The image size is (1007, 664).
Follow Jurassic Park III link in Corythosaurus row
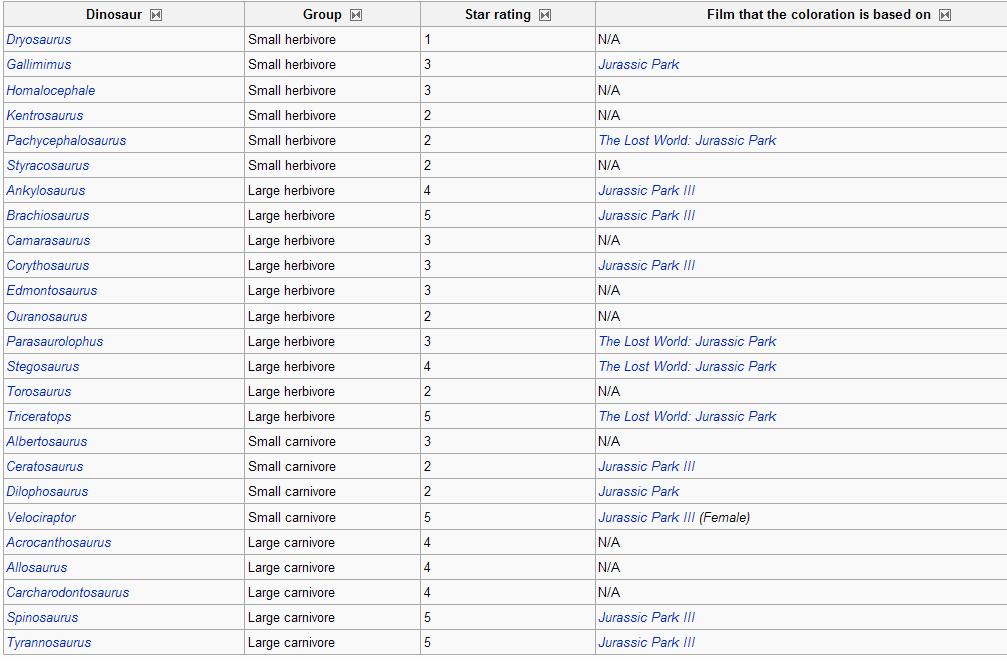pyautogui.click(x=647, y=266)
